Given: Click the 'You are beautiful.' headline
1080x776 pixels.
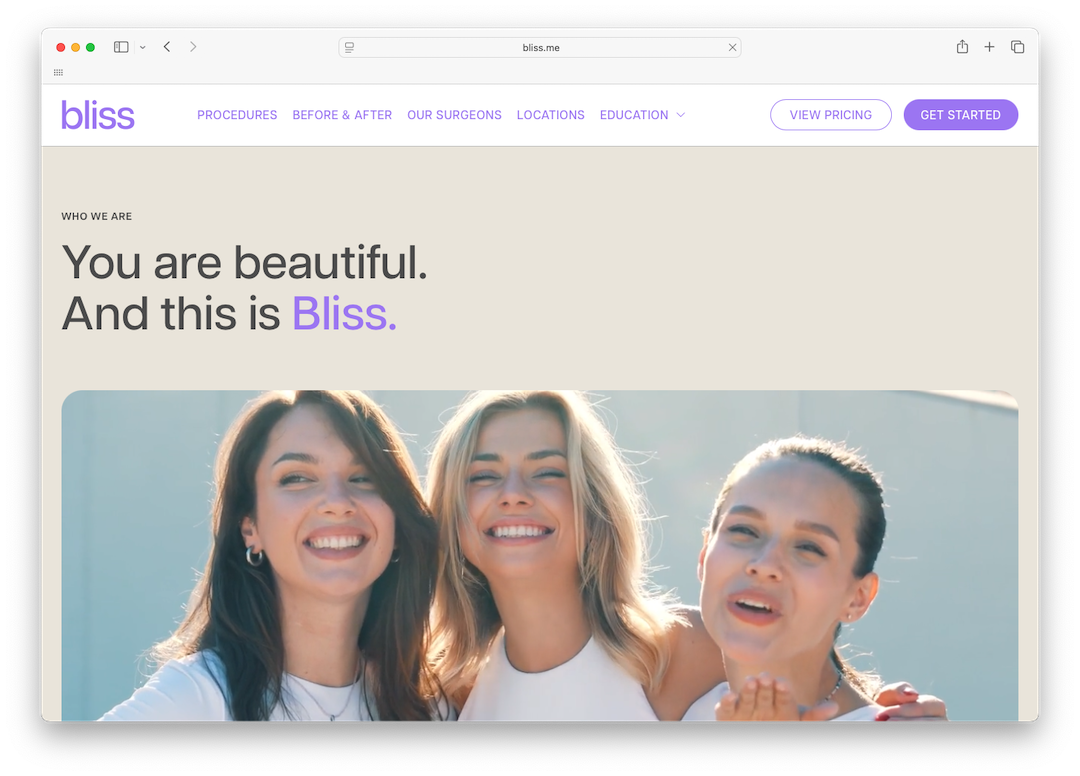Looking at the screenshot, I should pyautogui.click(x=245, y=263).
